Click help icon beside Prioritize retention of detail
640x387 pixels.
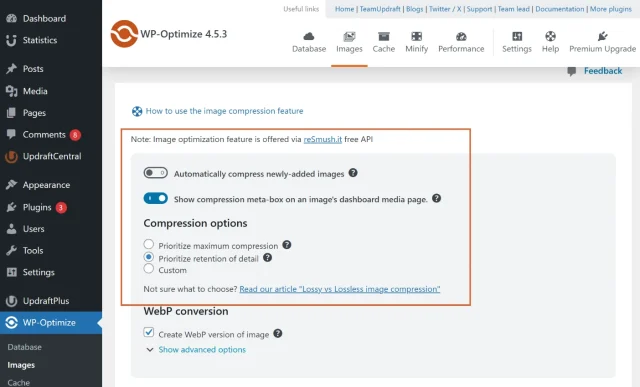pyautogui.click(x=267, y=258)
